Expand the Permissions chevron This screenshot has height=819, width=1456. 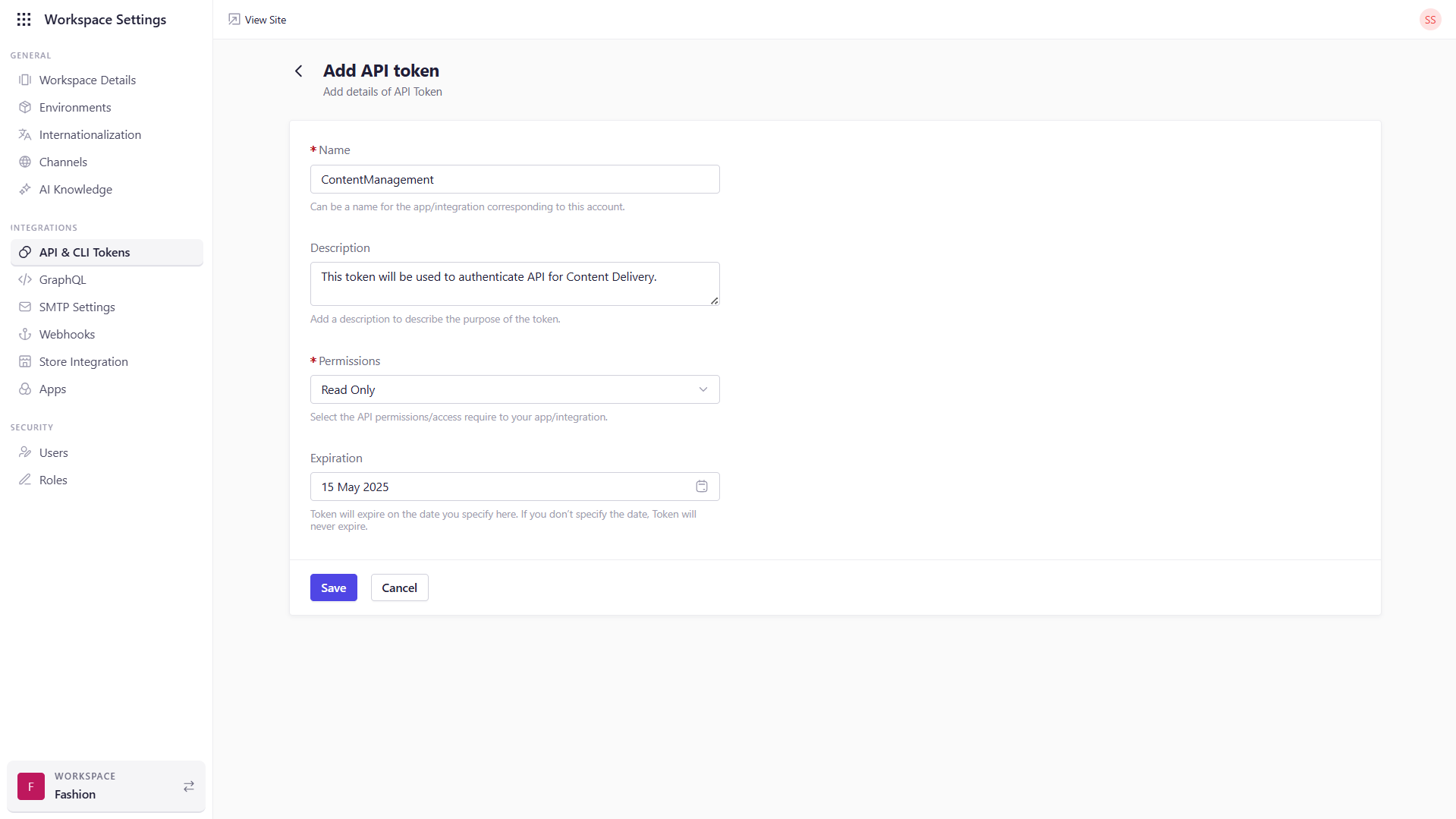pos(703,389)
